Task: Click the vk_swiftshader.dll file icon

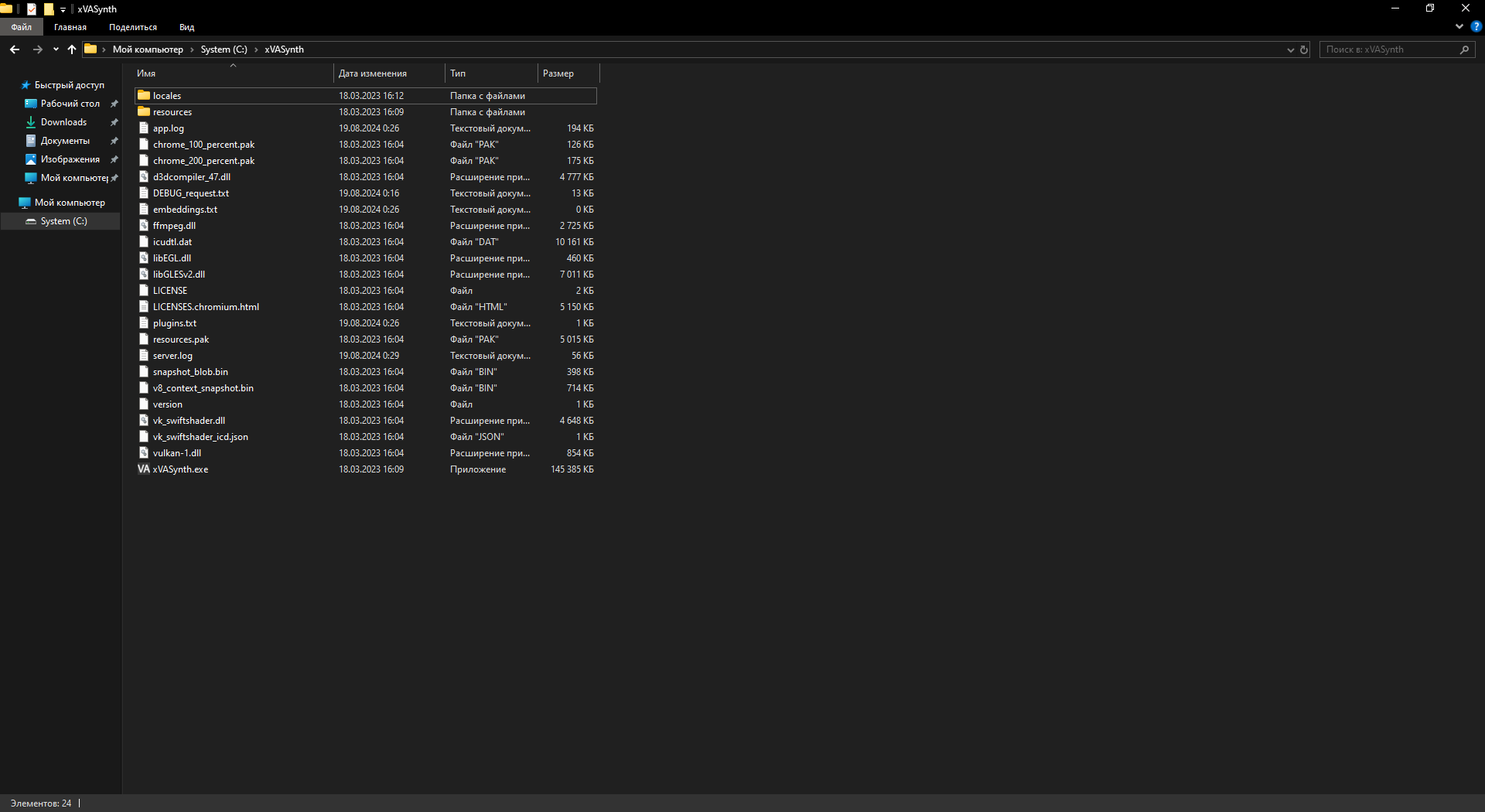Action: pyautogui.click(x=144, y=421)
